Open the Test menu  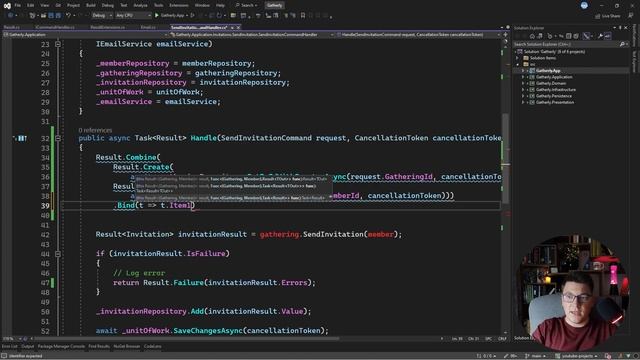click(124, 5)
